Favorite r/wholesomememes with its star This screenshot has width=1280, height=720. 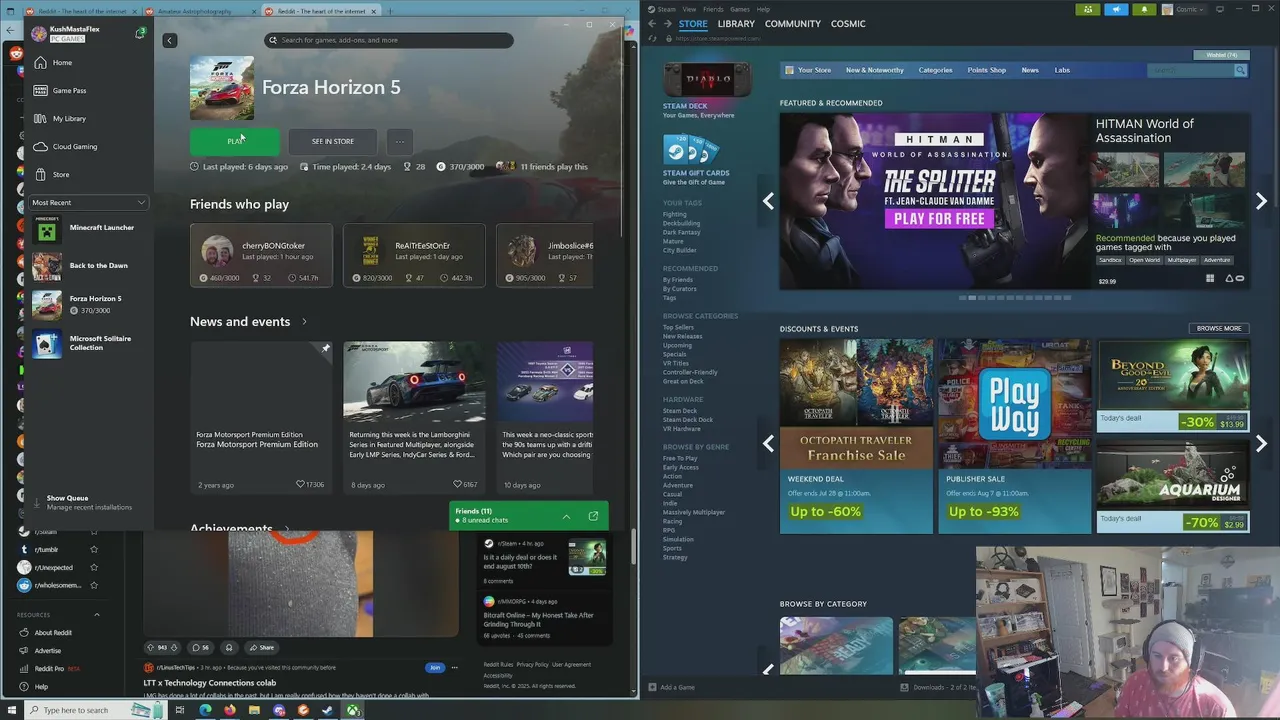[94, 585]
